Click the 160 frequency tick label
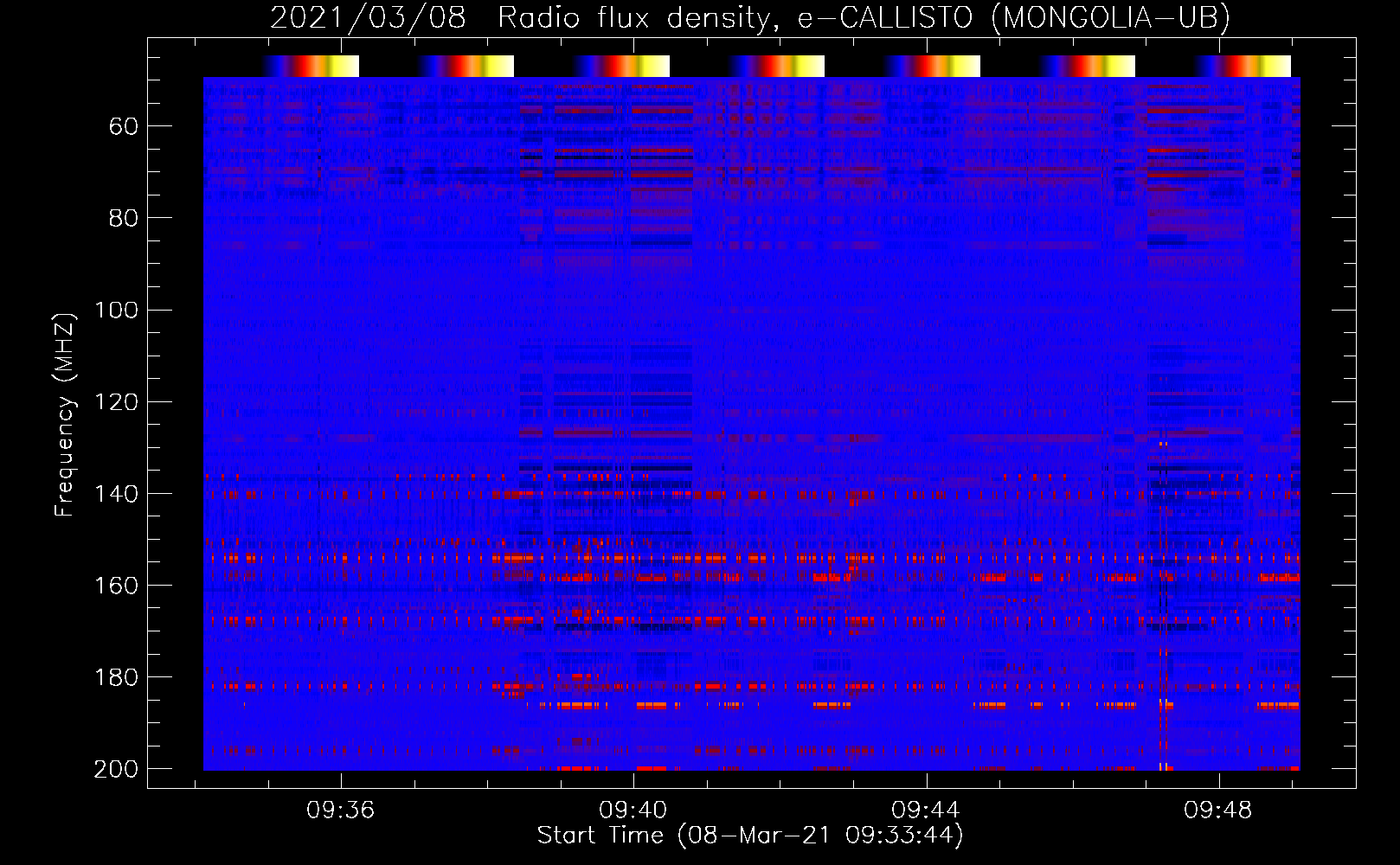This screenshot has height=865, width=1400. 116,585
